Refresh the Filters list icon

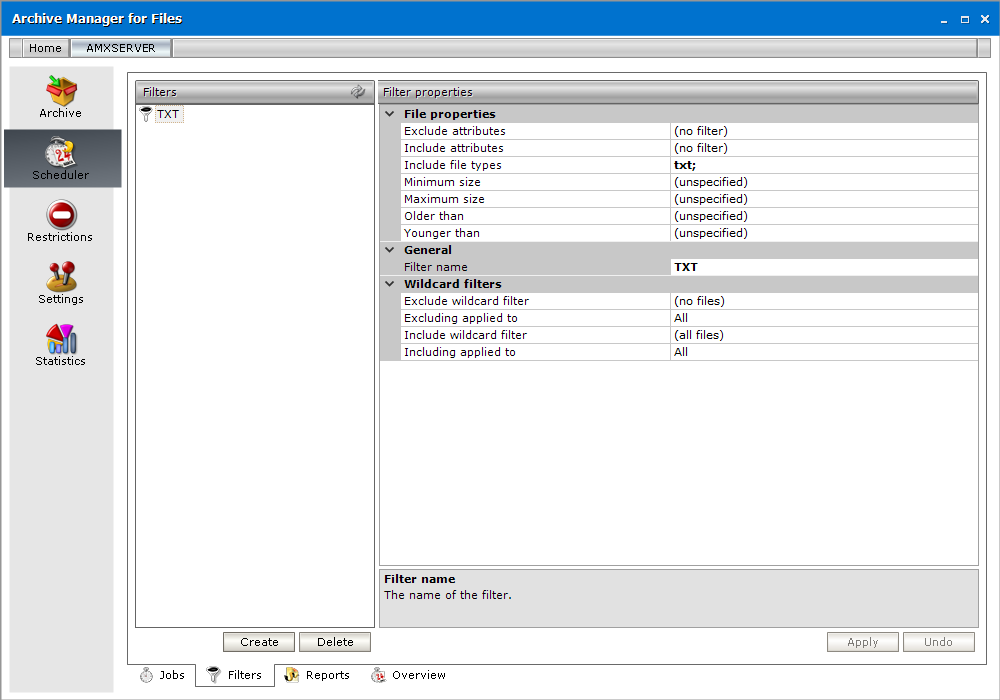pyautogui.click(x=358, y=92)
